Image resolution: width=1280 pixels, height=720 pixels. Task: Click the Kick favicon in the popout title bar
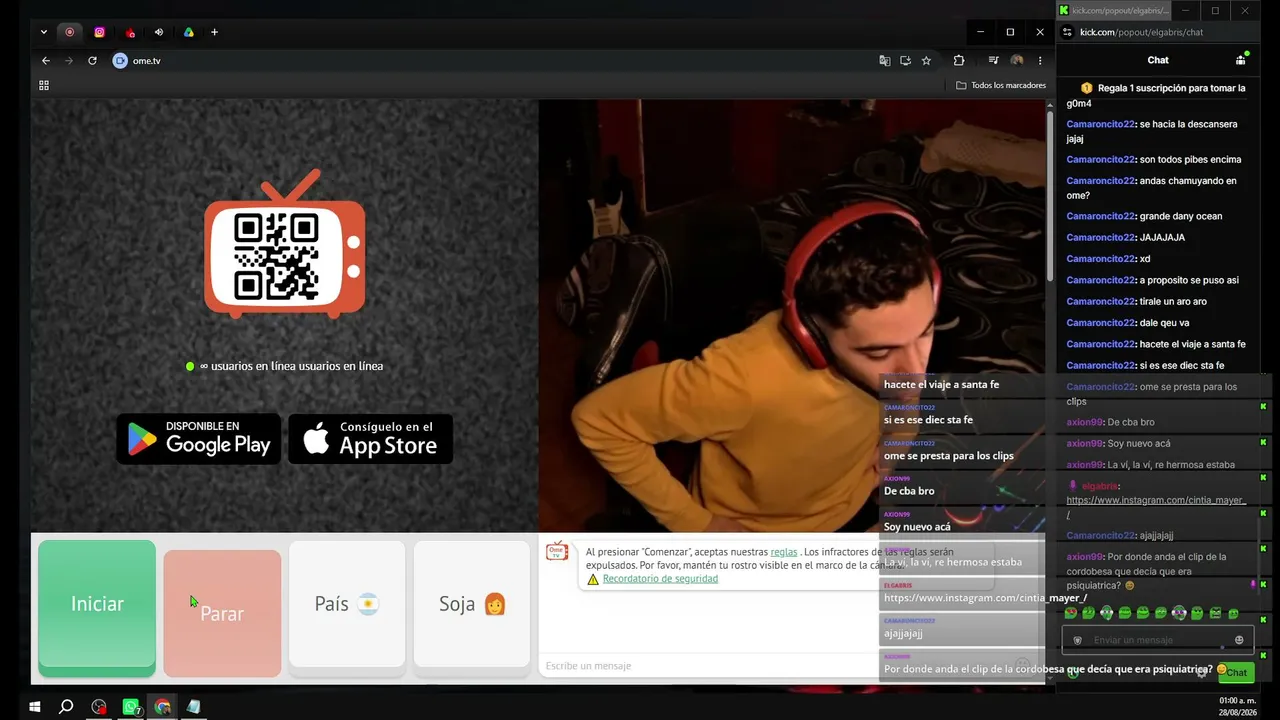click(1064, 10)
